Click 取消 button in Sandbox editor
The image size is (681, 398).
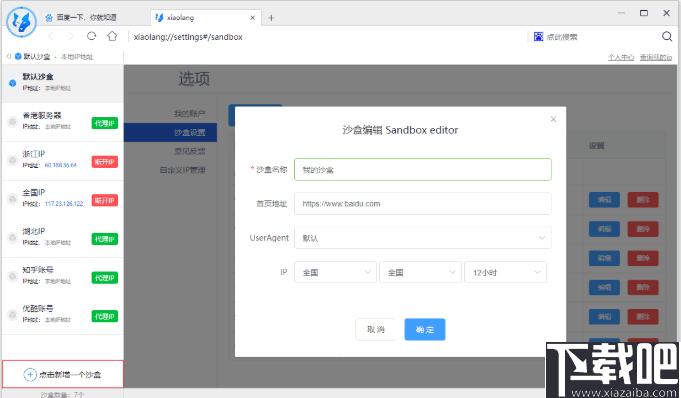[376, 329]
